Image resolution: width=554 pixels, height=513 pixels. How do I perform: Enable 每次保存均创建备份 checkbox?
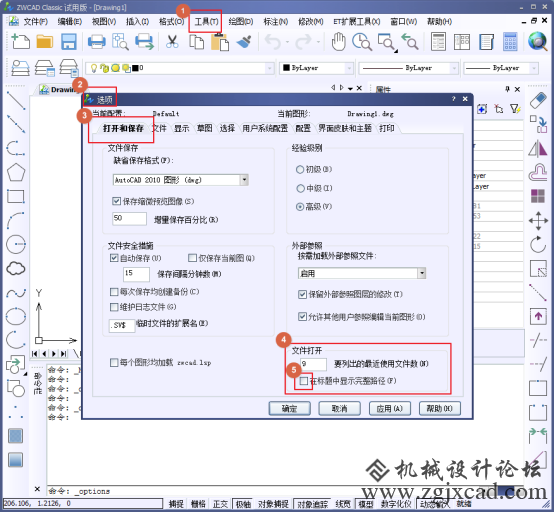pos(114,292)
